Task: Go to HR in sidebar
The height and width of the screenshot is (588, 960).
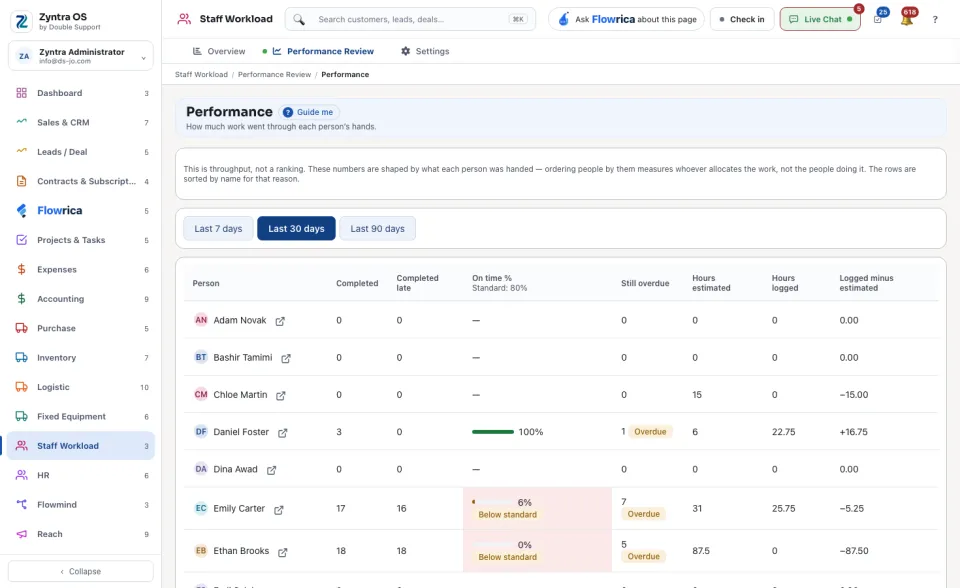Action: click(81, 475)
